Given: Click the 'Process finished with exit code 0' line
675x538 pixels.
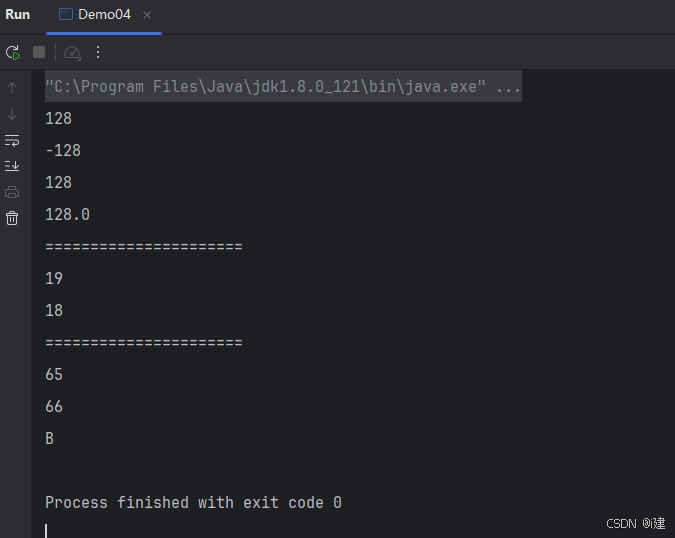Looking at the screenshot, I should pyautogui.click(x=193, y=503).
